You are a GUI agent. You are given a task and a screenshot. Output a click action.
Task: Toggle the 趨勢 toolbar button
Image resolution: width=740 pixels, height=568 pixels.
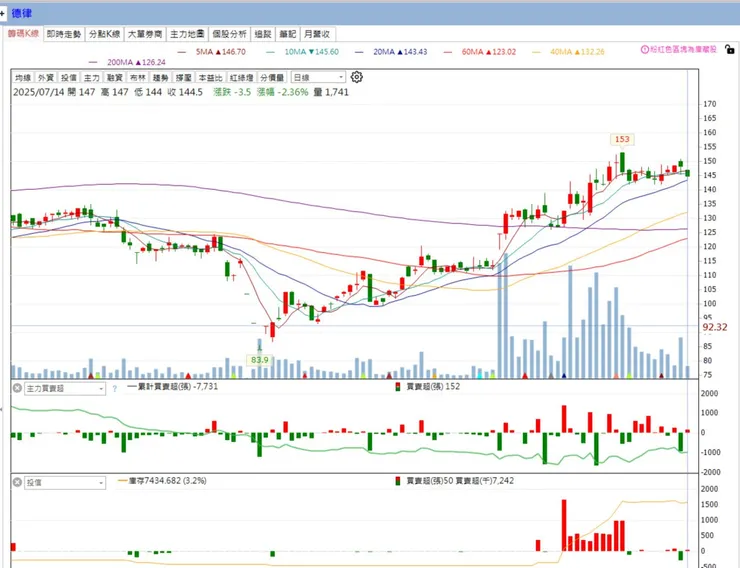pos(160,77)
